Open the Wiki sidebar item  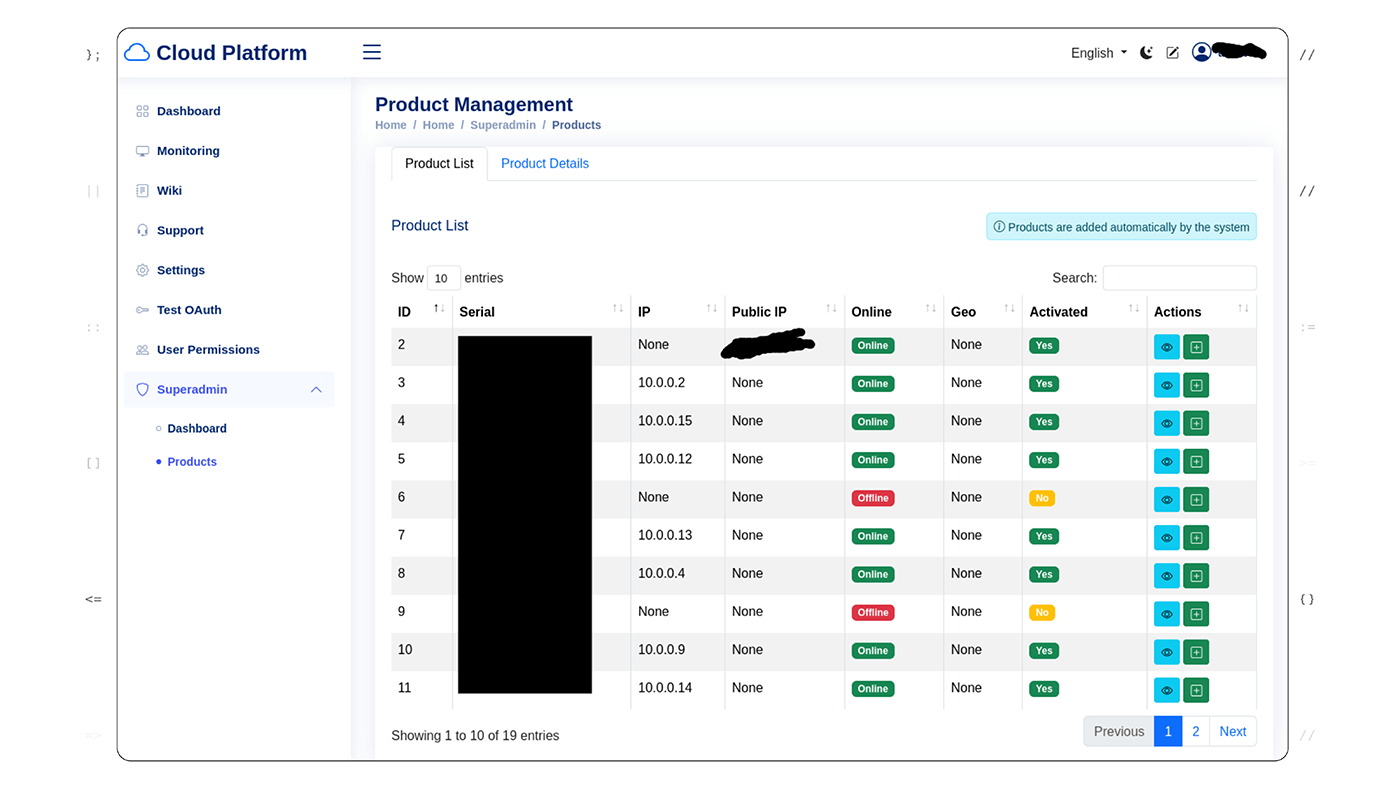(x=169, y=190)
